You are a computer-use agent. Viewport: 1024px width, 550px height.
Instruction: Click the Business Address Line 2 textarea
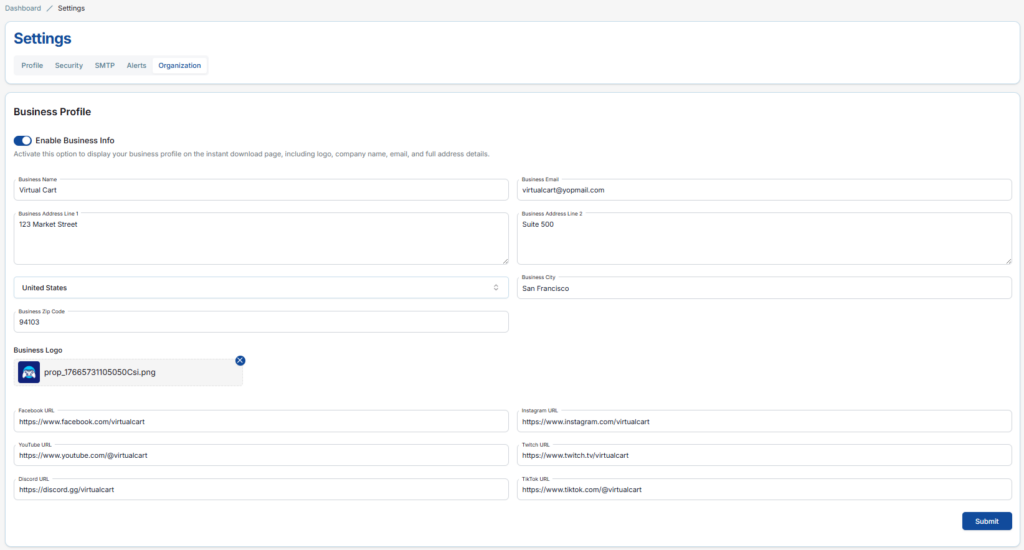(x=764, y=240)
